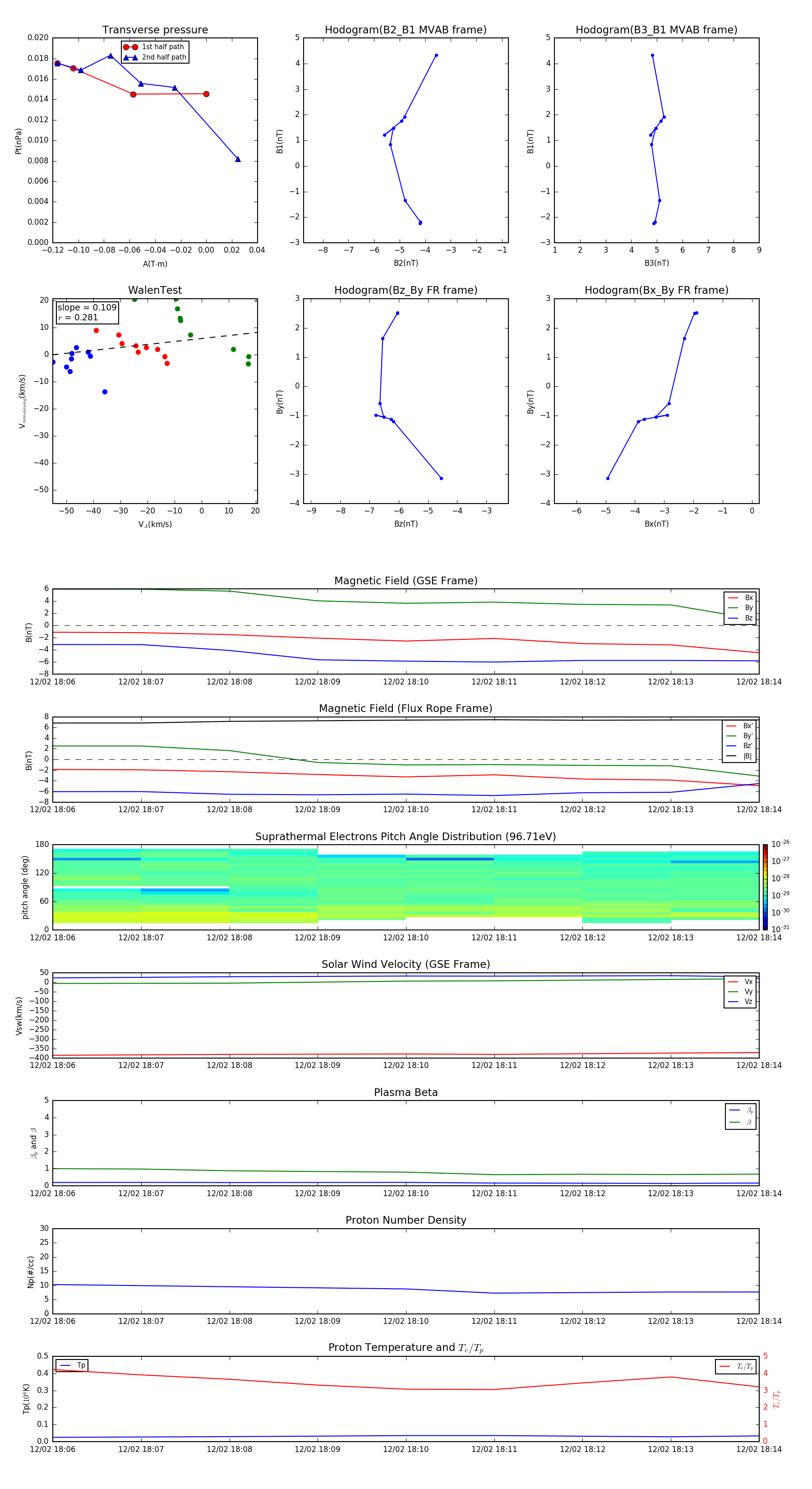Click the Bx entry in GSE Frame legend
This screenshot has height=1489, width=812.
740,598
